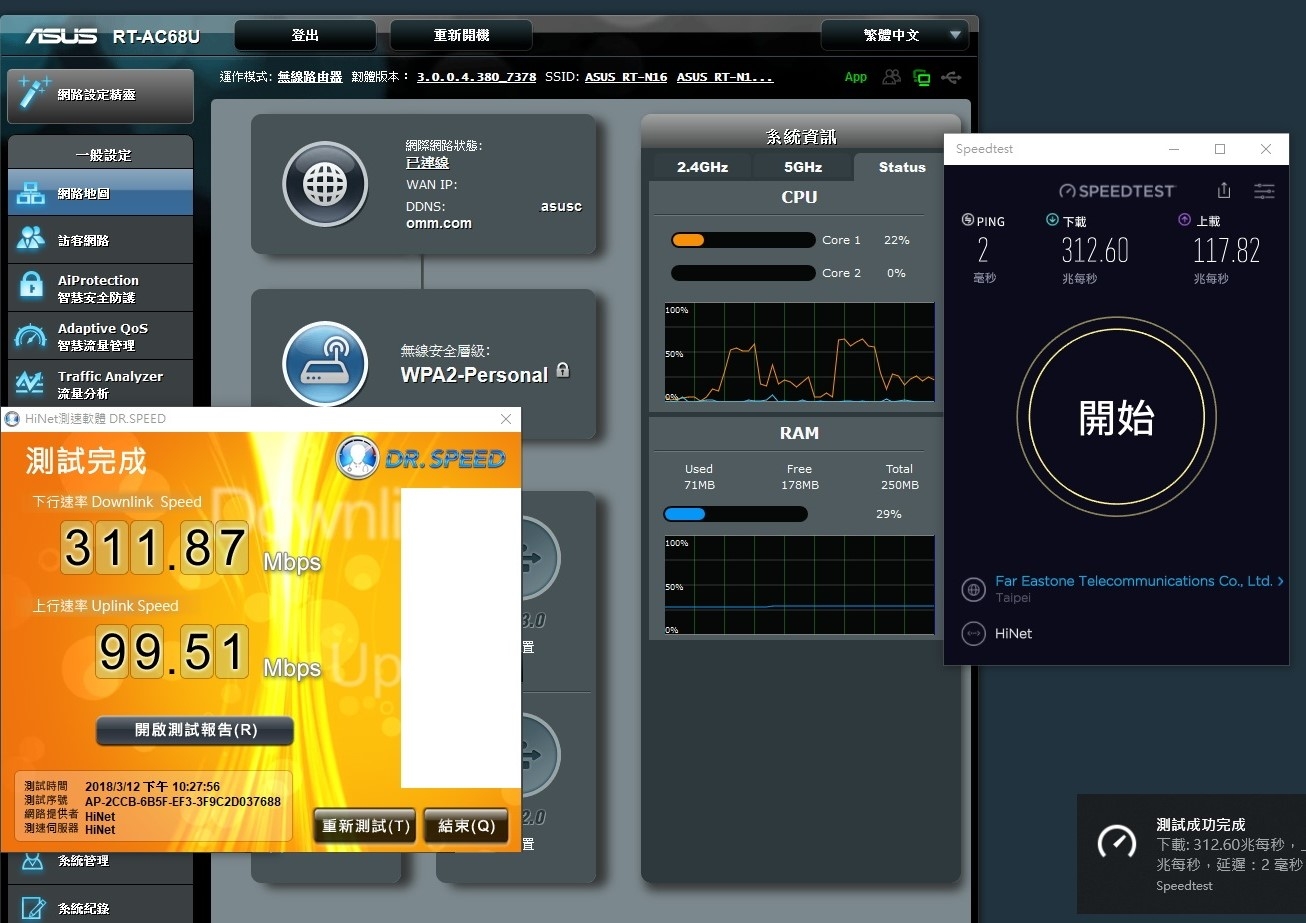Click the share icon in Speedtest

pos(1224,190)
